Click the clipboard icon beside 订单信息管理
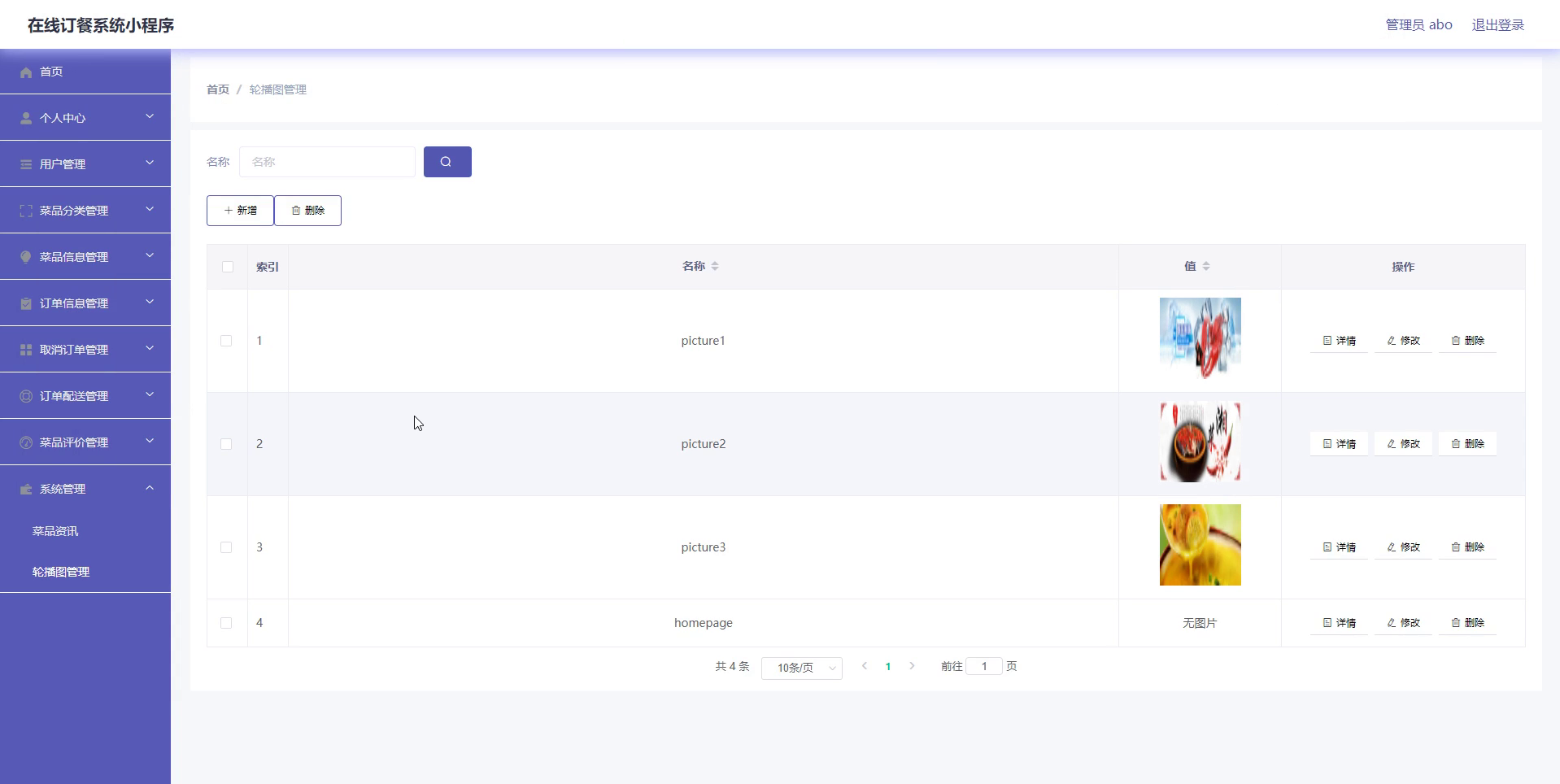 [26, 304]
